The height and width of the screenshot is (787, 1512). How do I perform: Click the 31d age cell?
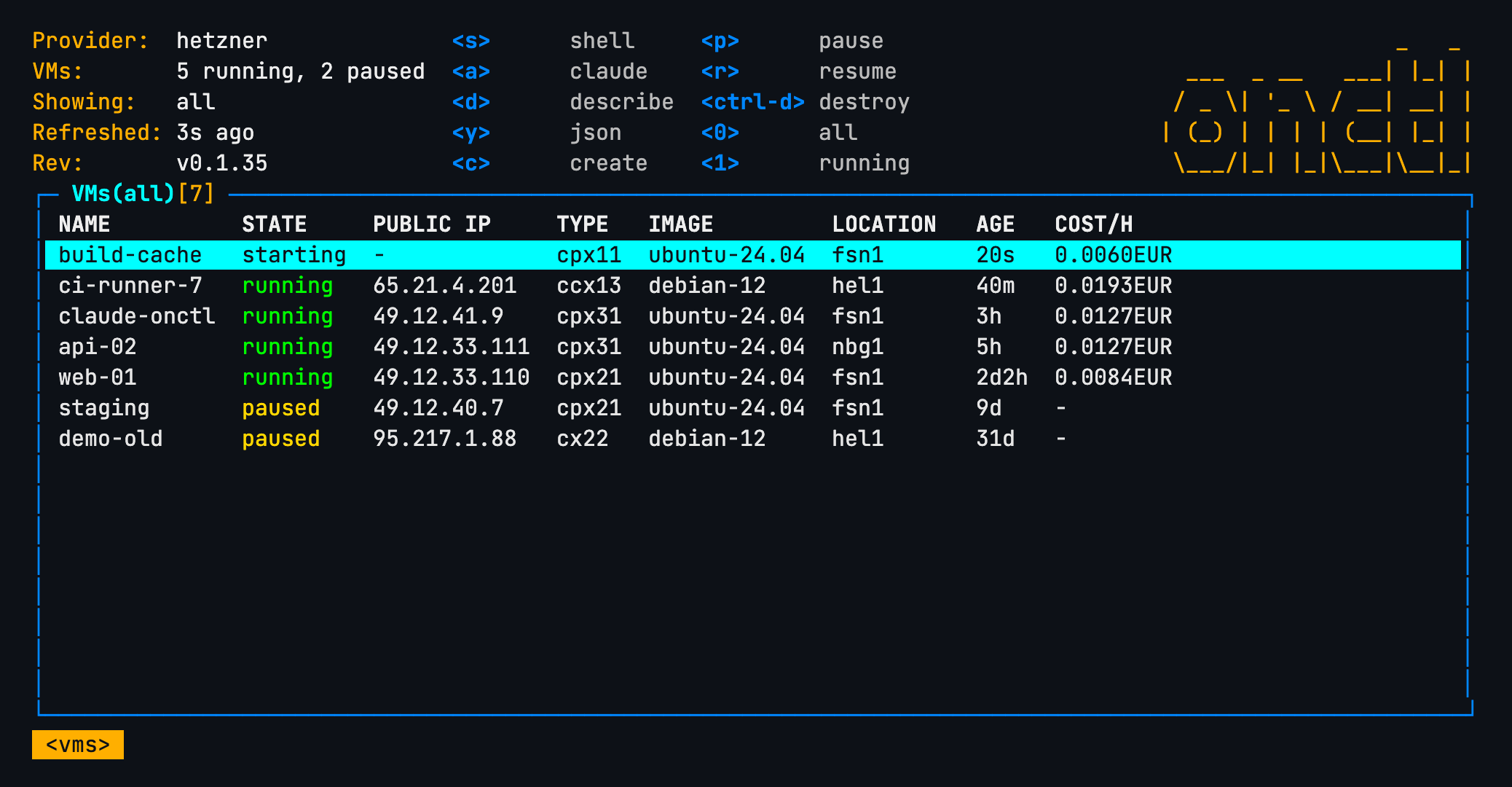click(995, 439)
